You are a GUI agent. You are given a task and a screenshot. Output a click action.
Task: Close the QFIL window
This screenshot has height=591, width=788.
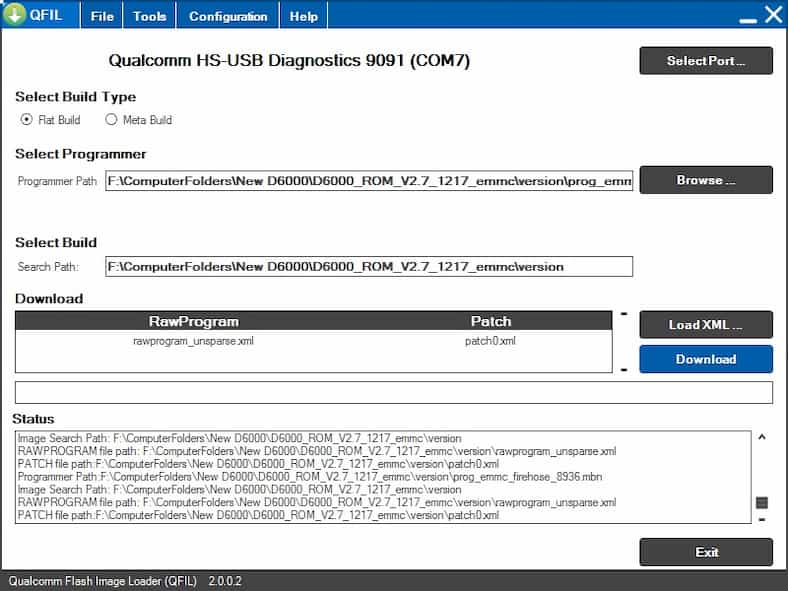pyautogui.click(x=773, y=15)
